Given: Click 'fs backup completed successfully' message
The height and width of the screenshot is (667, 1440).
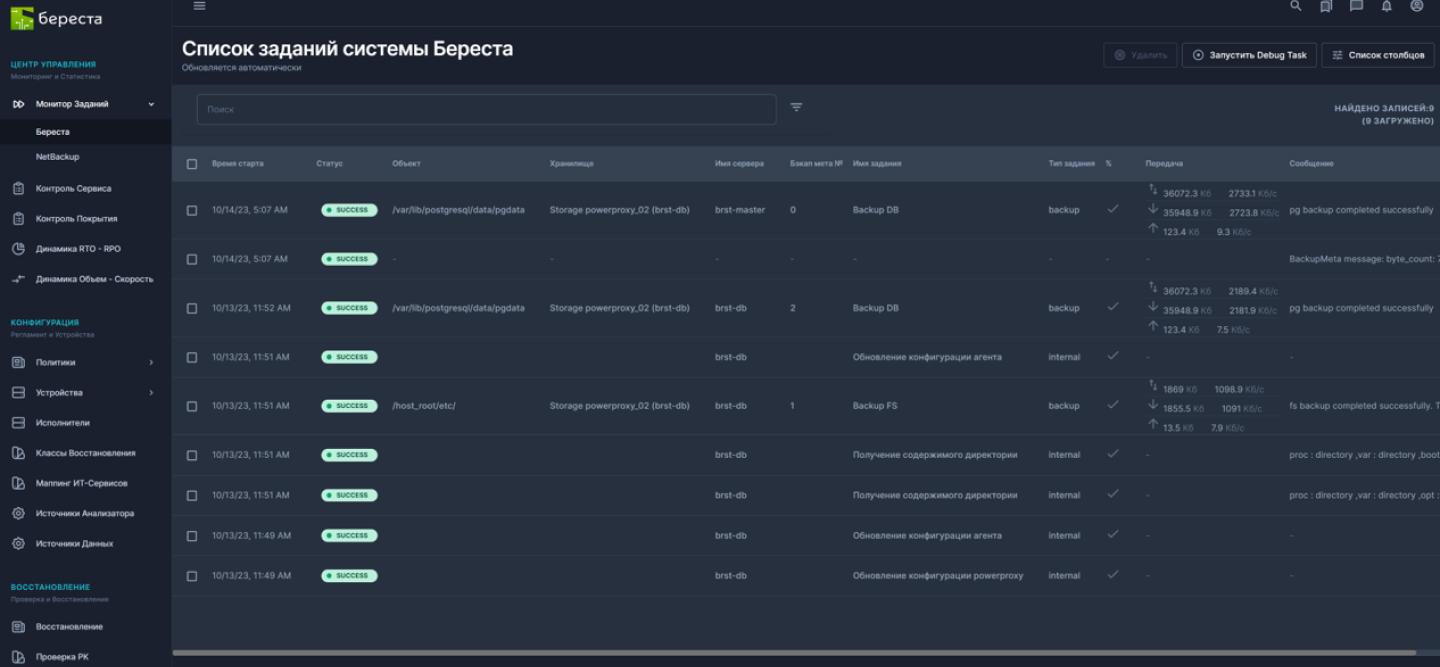Looking at the screenshot, I should coord(1362,406).
